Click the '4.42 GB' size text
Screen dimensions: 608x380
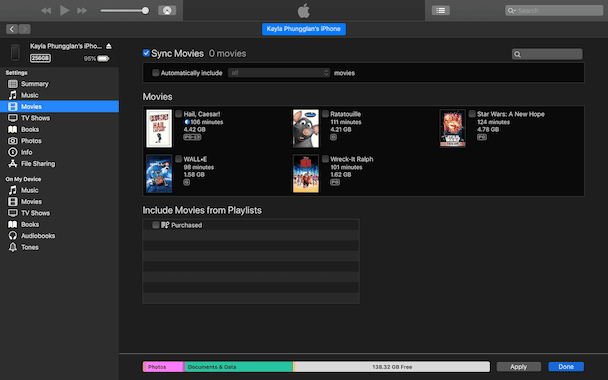point(195,130)
